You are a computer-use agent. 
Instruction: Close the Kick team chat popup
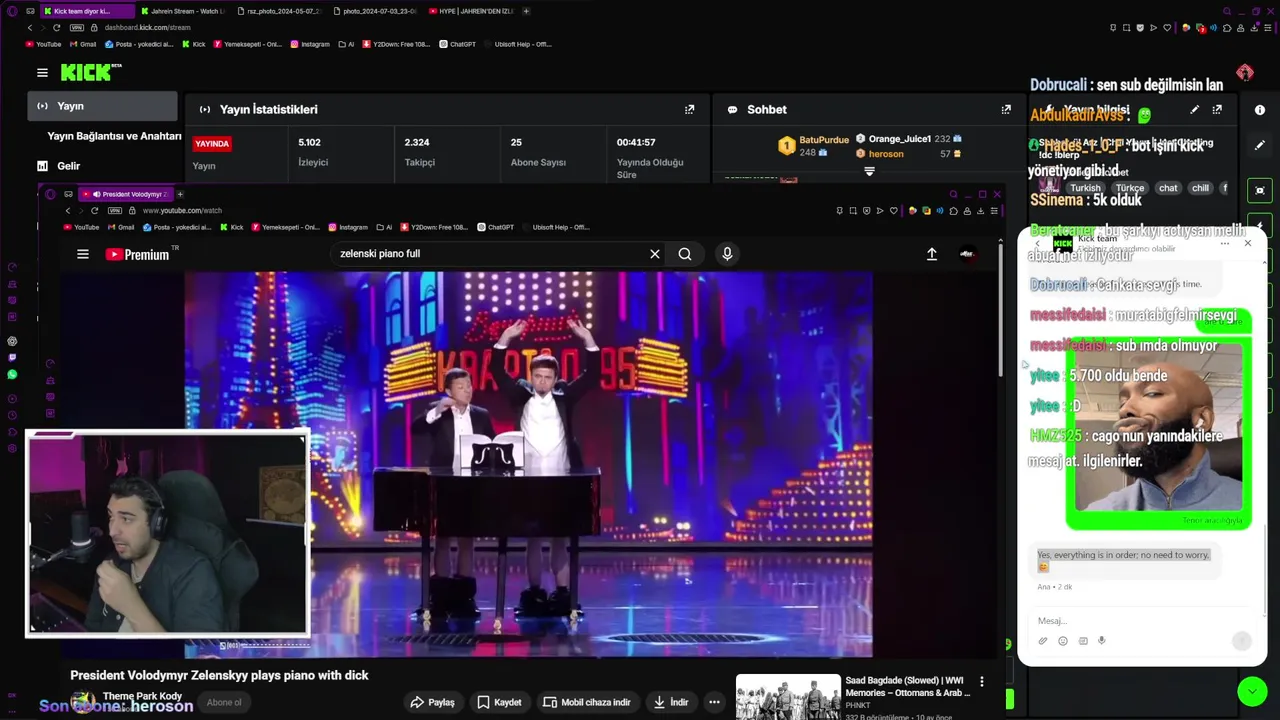pos(1247,243)
